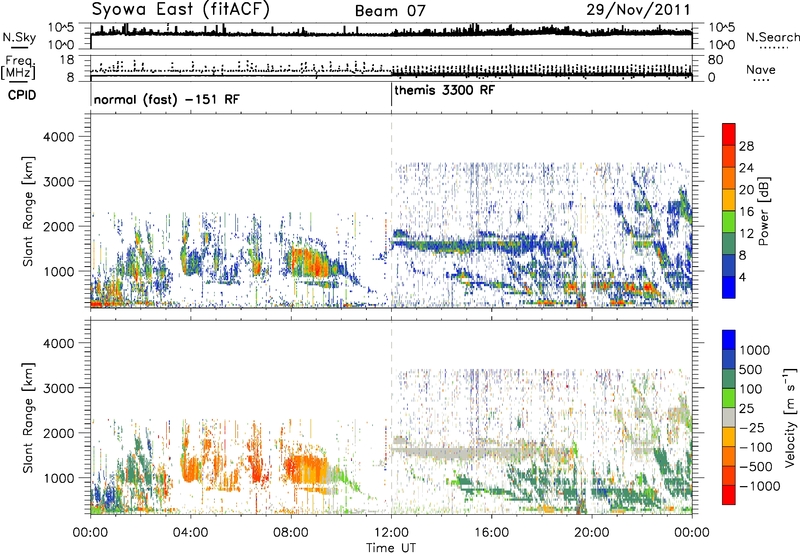Click the 'themis 3300 RF' label
This screenshot has width=800, height=554.
[442, 90]
